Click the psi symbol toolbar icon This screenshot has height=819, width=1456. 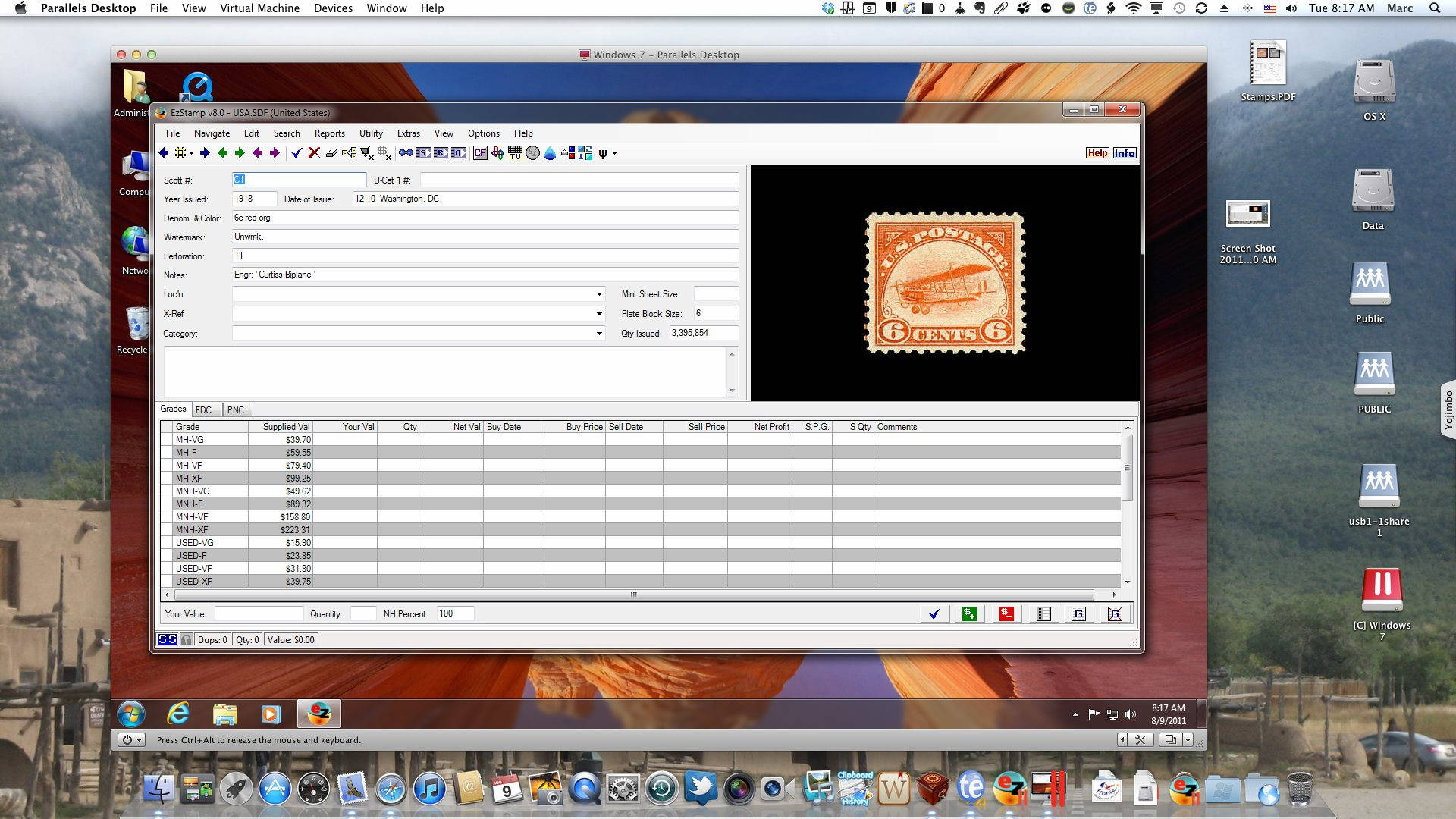(x=603, y=153)
